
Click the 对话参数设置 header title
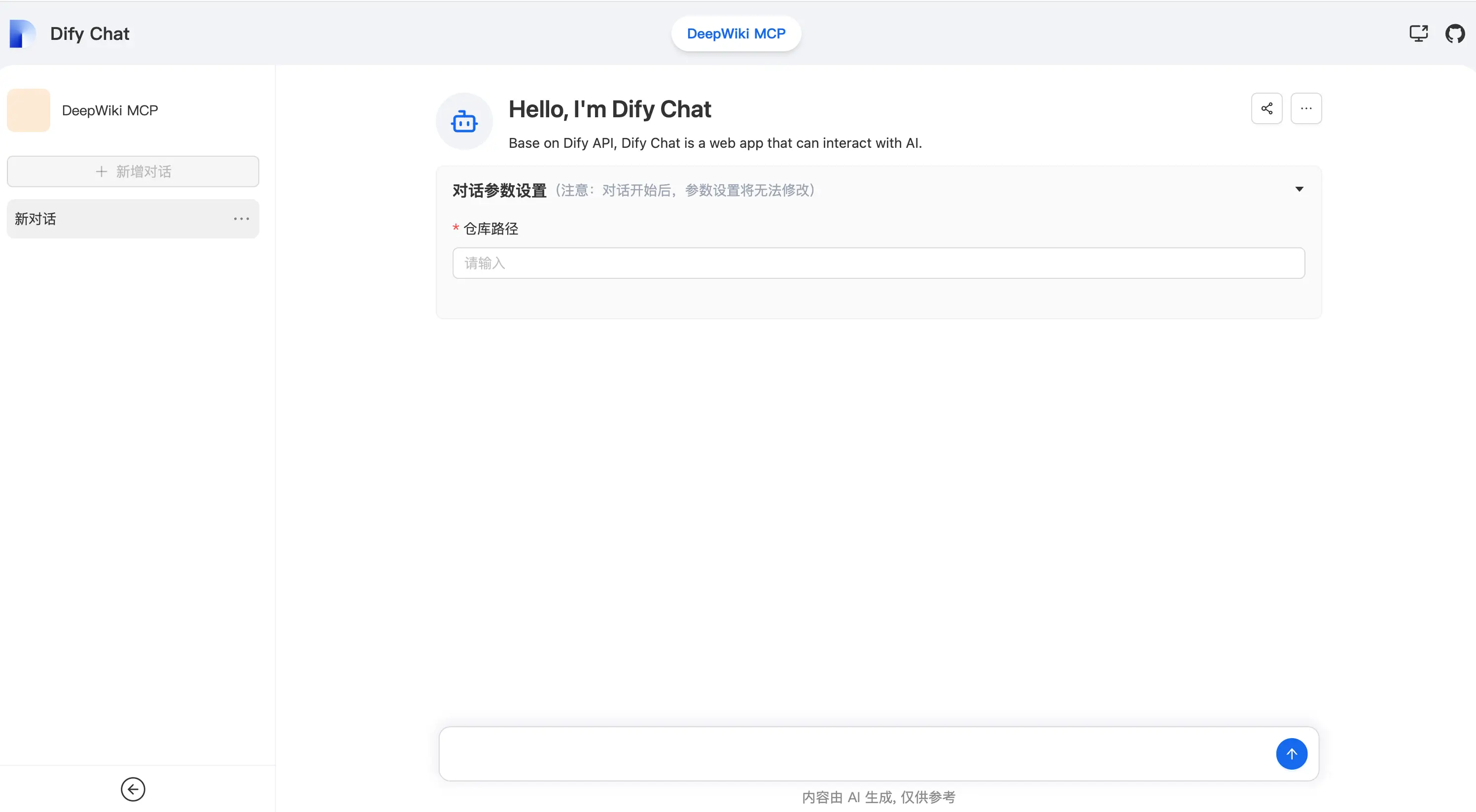tap(499, 190)
